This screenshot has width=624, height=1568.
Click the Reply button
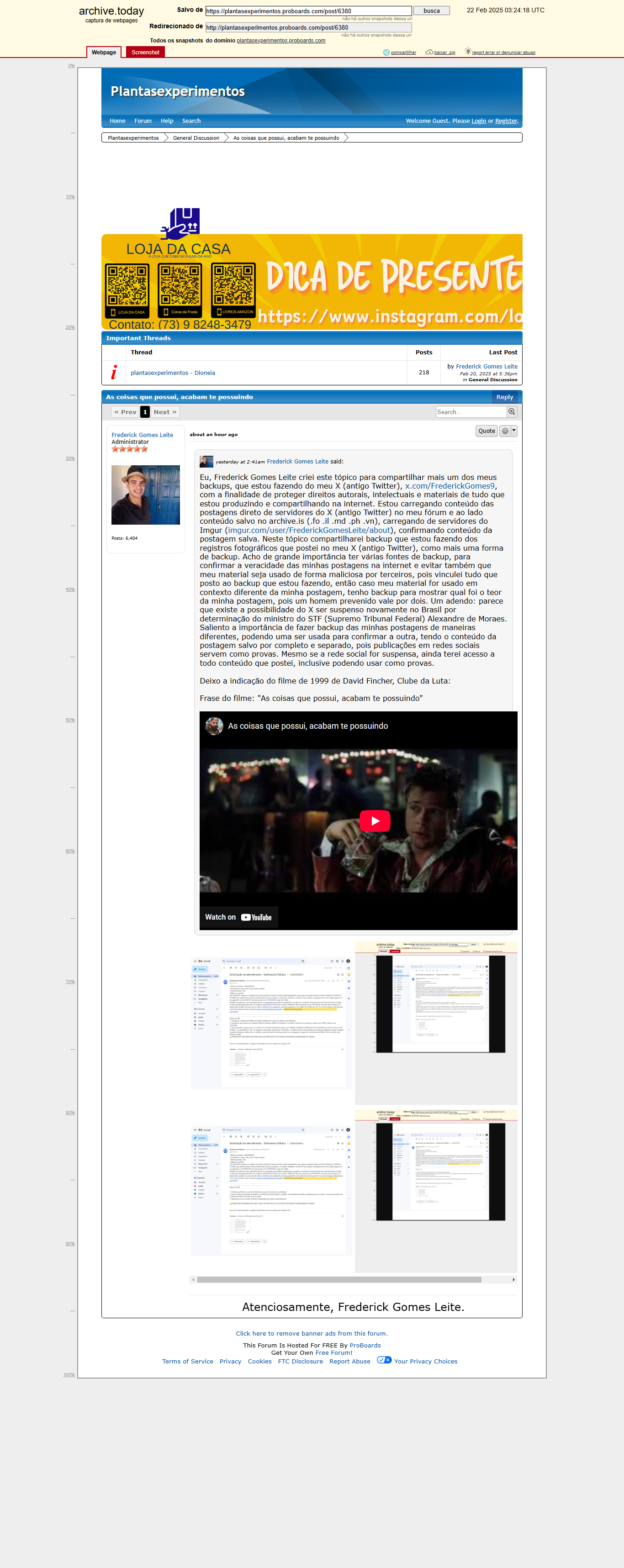click(x=505, y=397)
